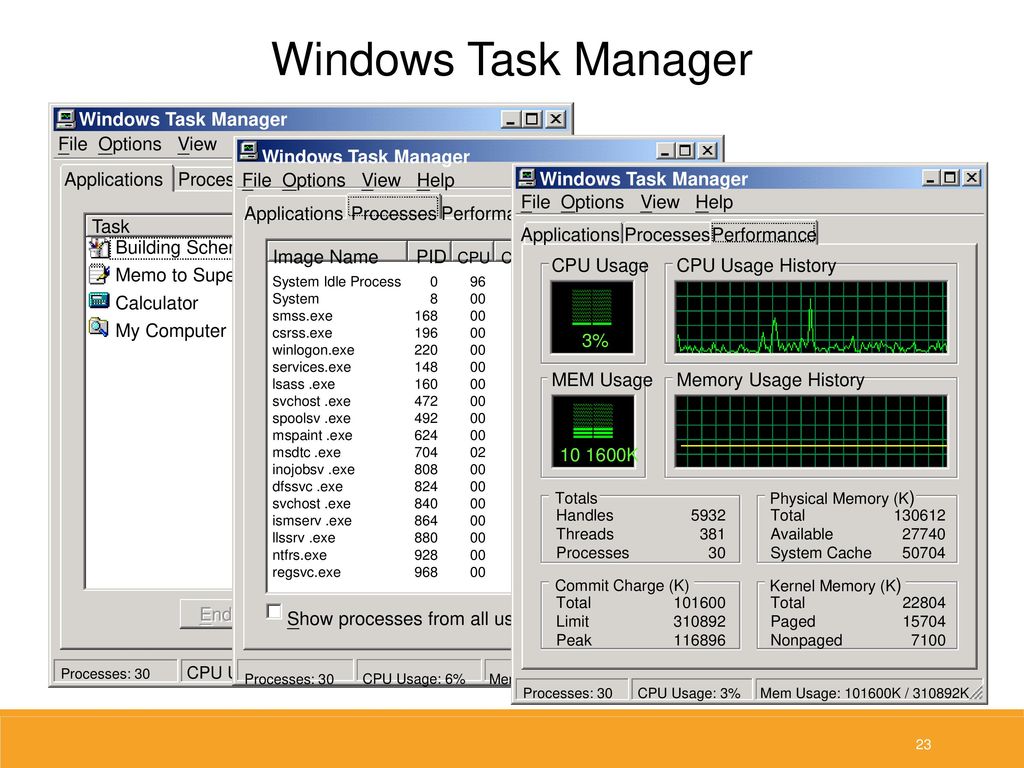Open the View menu in the back window
1024x768 pixels.
point(197,144)
